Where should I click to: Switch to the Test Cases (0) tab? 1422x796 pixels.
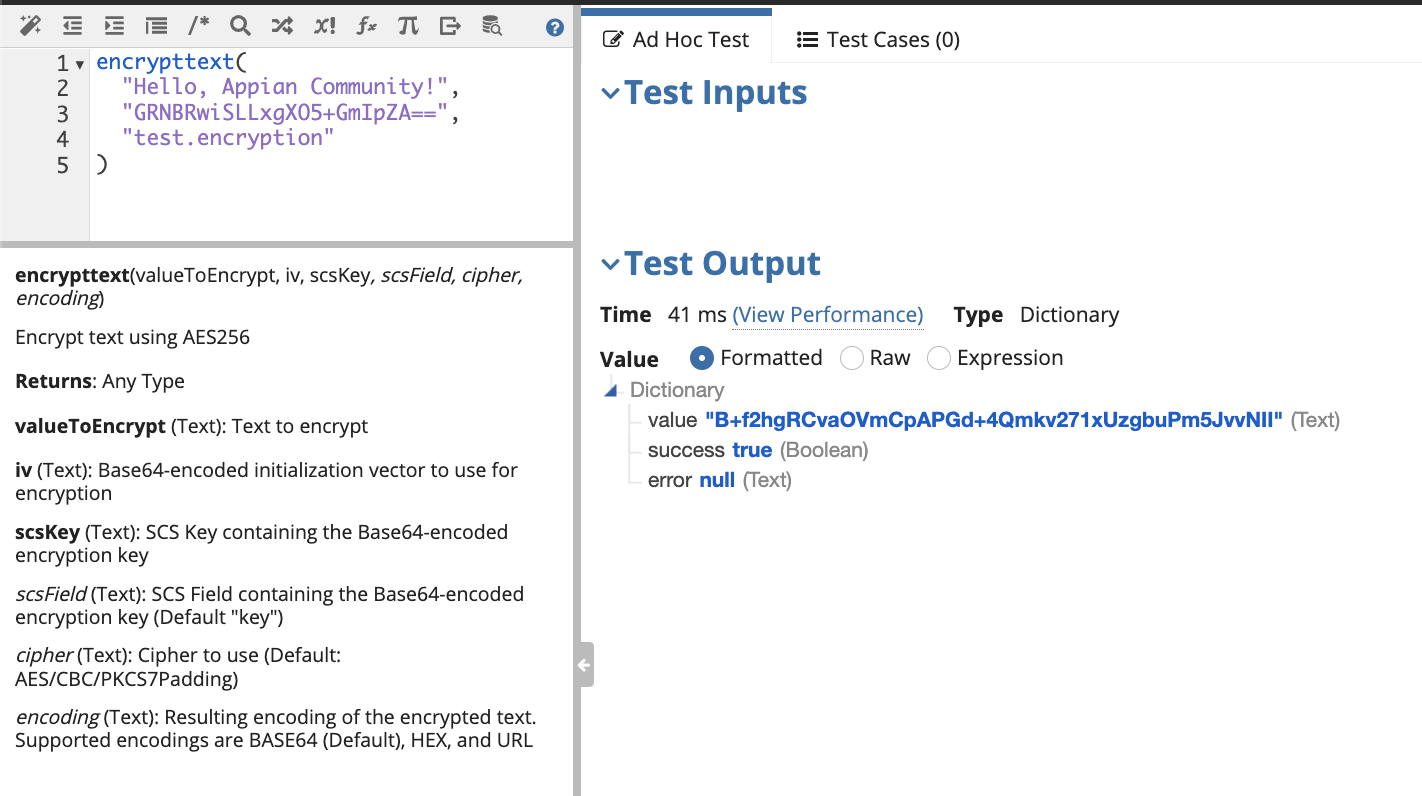[878, 40]
